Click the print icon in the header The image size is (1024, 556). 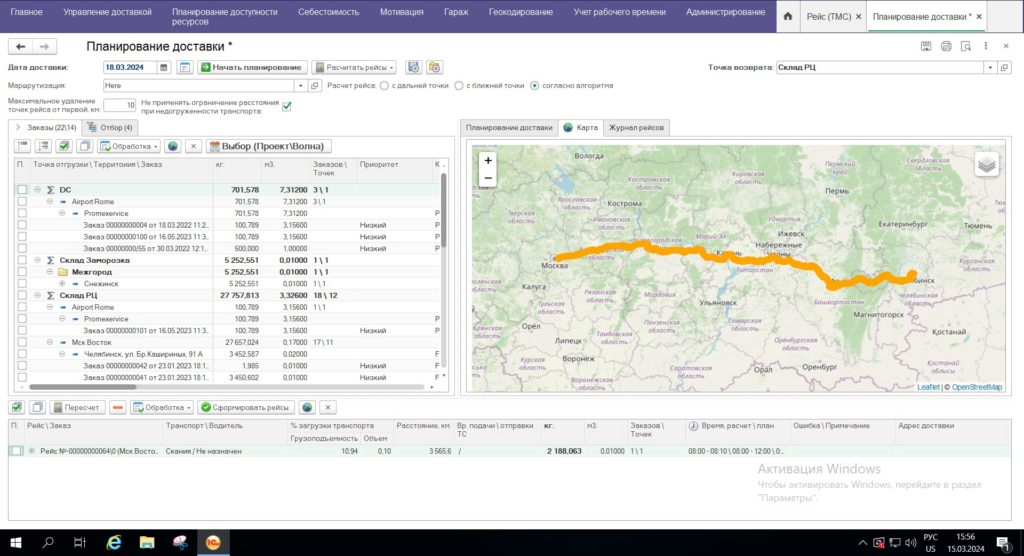(945, 47)
